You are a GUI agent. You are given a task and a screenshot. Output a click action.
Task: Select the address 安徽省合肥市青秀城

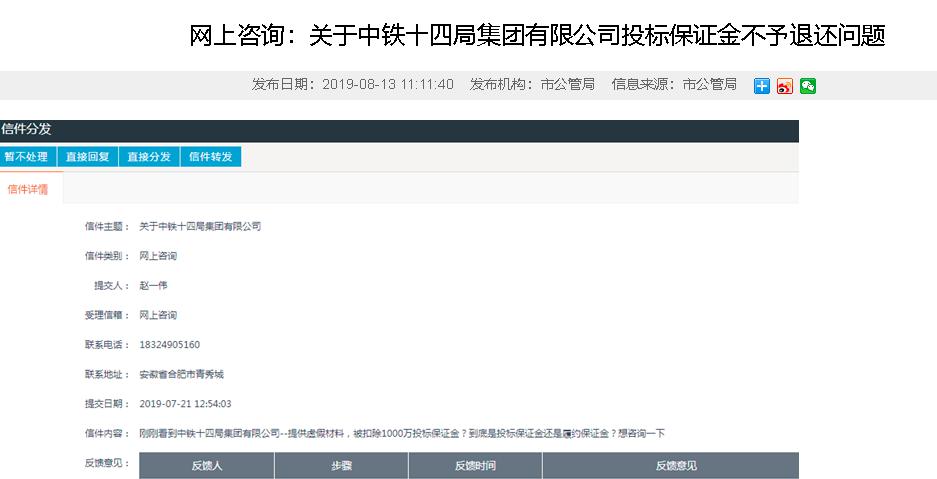181,374
